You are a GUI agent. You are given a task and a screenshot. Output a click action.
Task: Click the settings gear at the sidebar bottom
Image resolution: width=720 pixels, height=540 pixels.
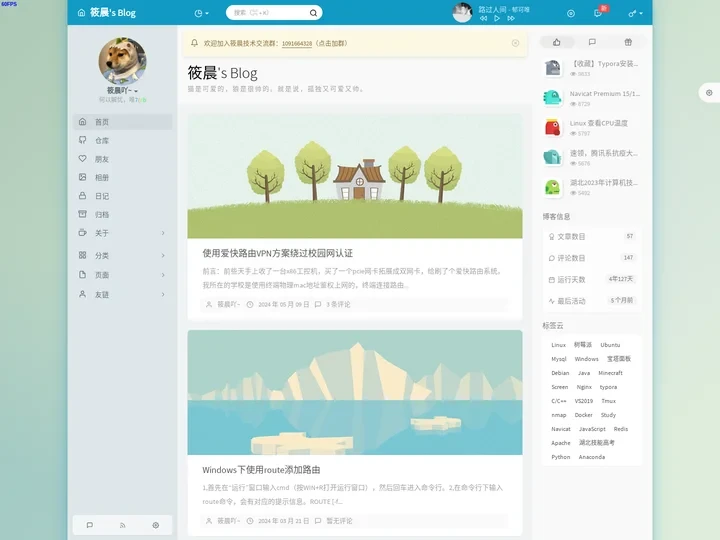coord(156,525)
